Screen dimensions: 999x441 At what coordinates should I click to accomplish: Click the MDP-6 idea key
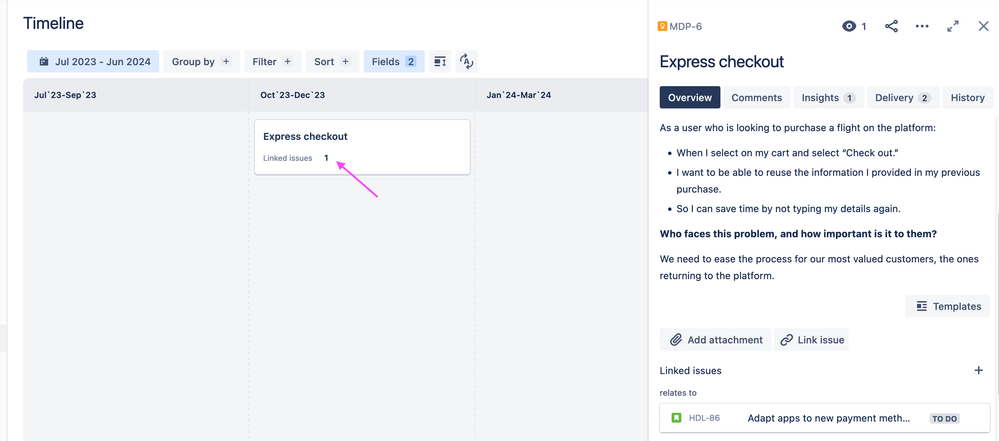coord(686,27)
